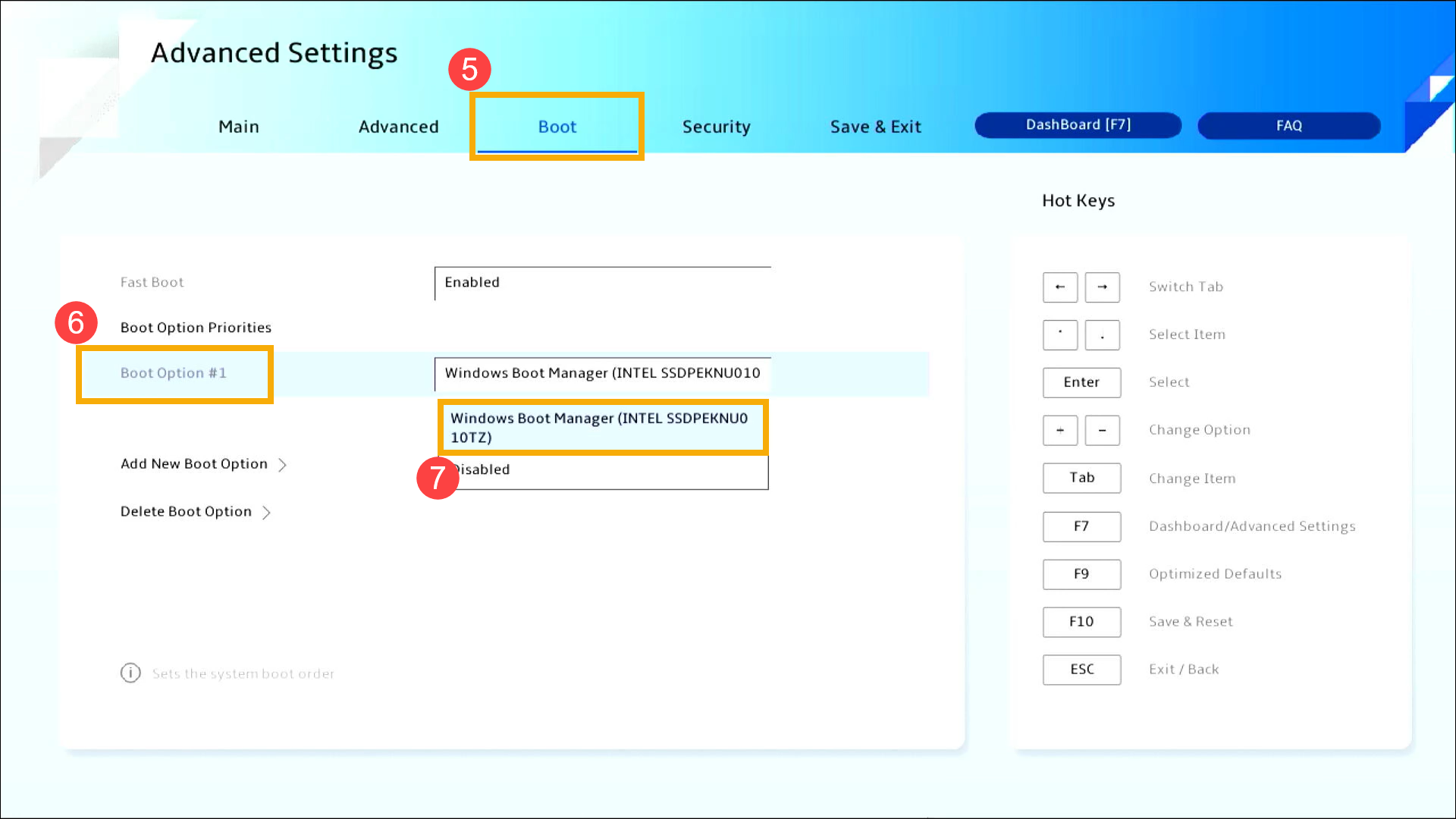The image size is (1456, 819).
Task: Click the left arrow Switch Tab key
Action: click(x=1060, y=287)
